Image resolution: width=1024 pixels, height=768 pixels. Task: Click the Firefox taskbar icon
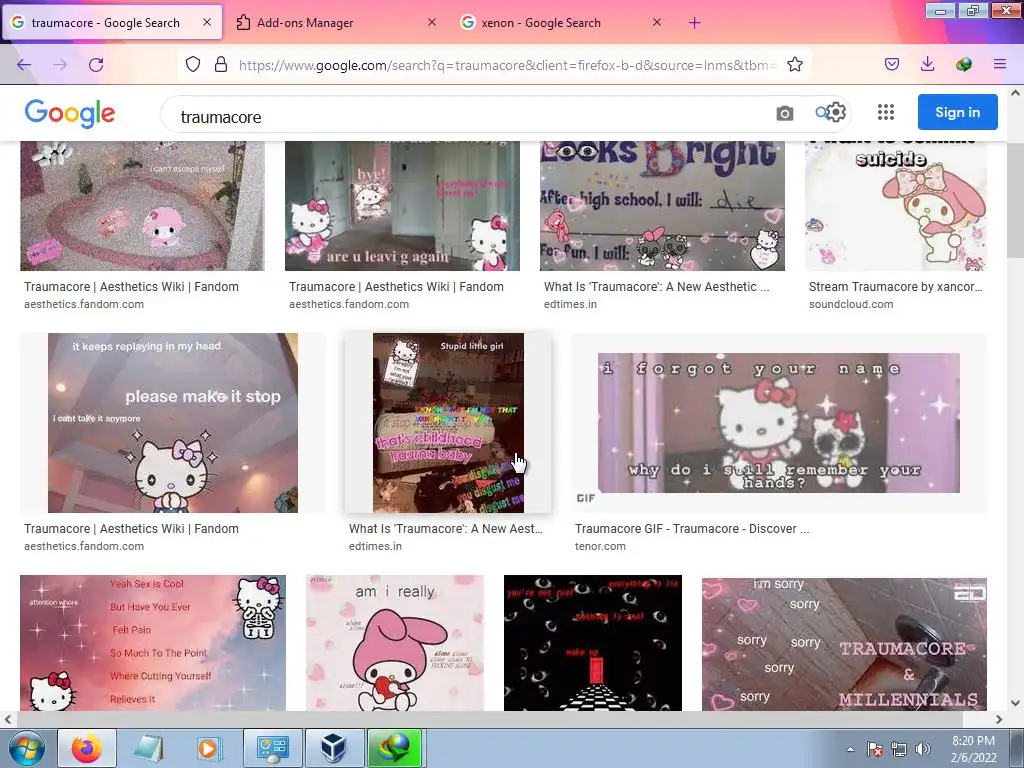(x=87, y=748)
